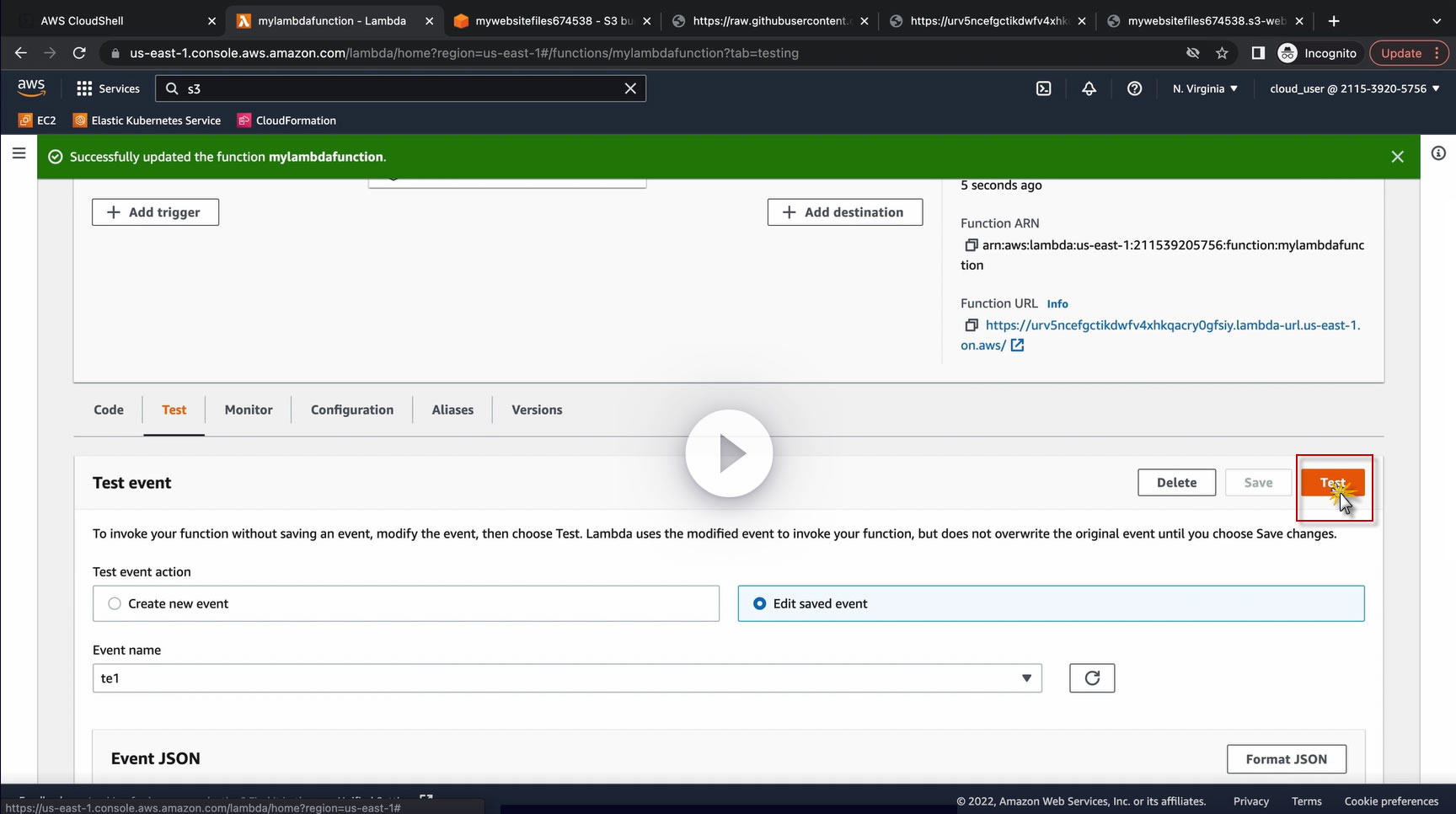Open a new browser tab

(1334, 21)
